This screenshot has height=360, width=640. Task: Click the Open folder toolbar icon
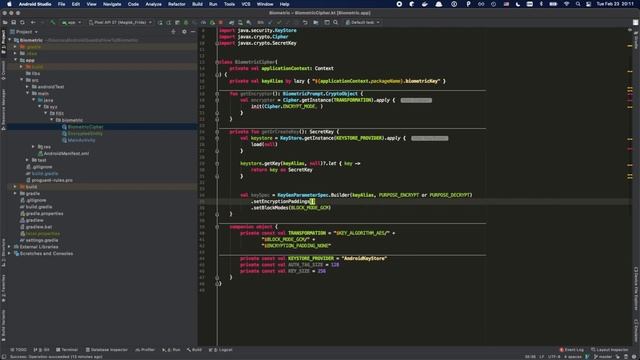(x=5, y=22)
